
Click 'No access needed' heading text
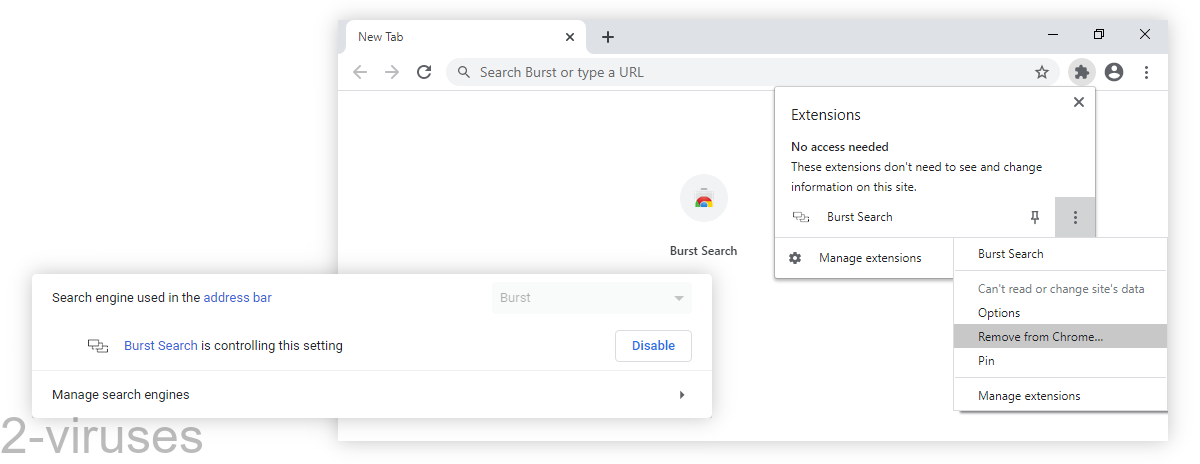click(x=840, y=147)
